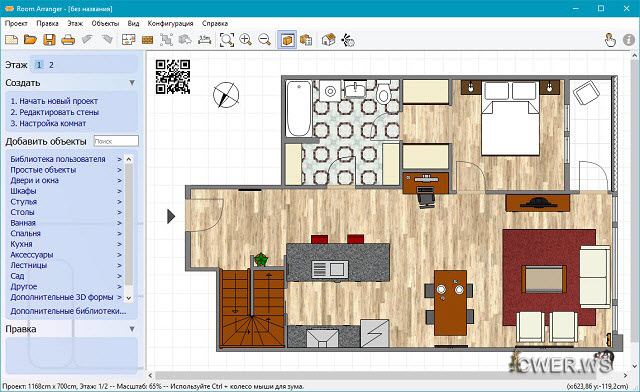640x392 pixels.
Task: Open the Этаж menu
Action: point(75,23)
